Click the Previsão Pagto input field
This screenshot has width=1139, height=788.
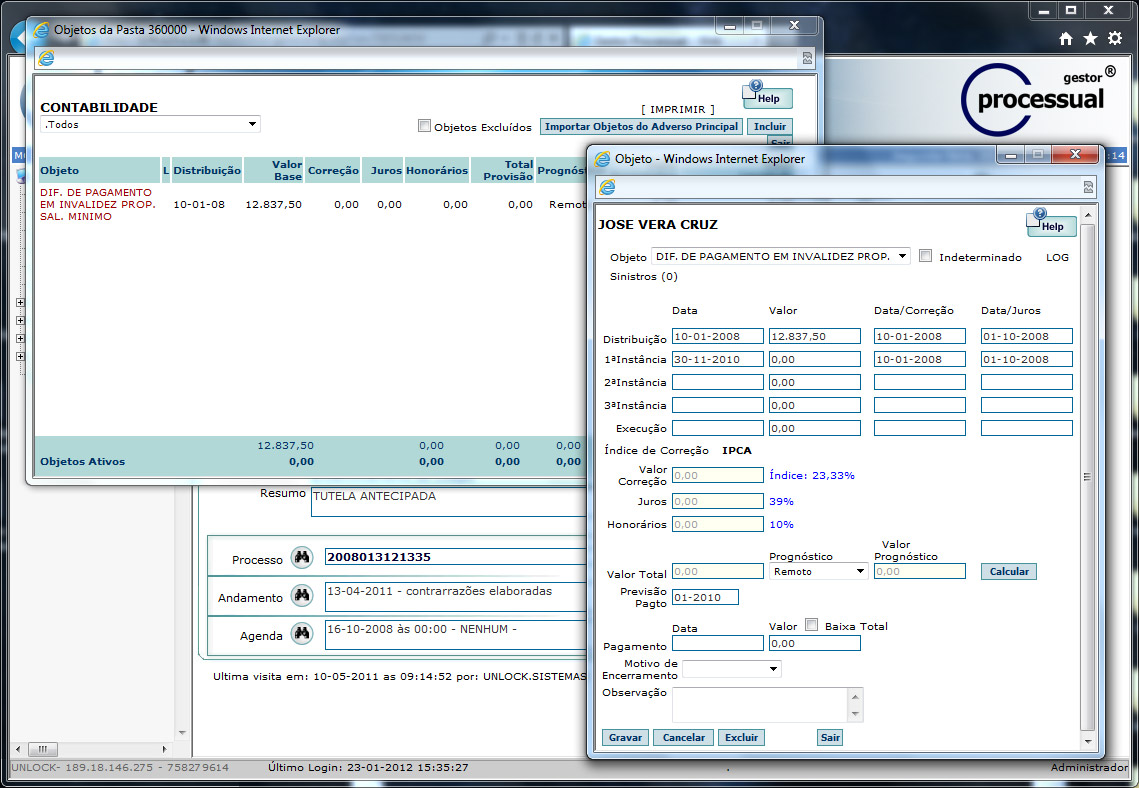(x=705, y=597)
